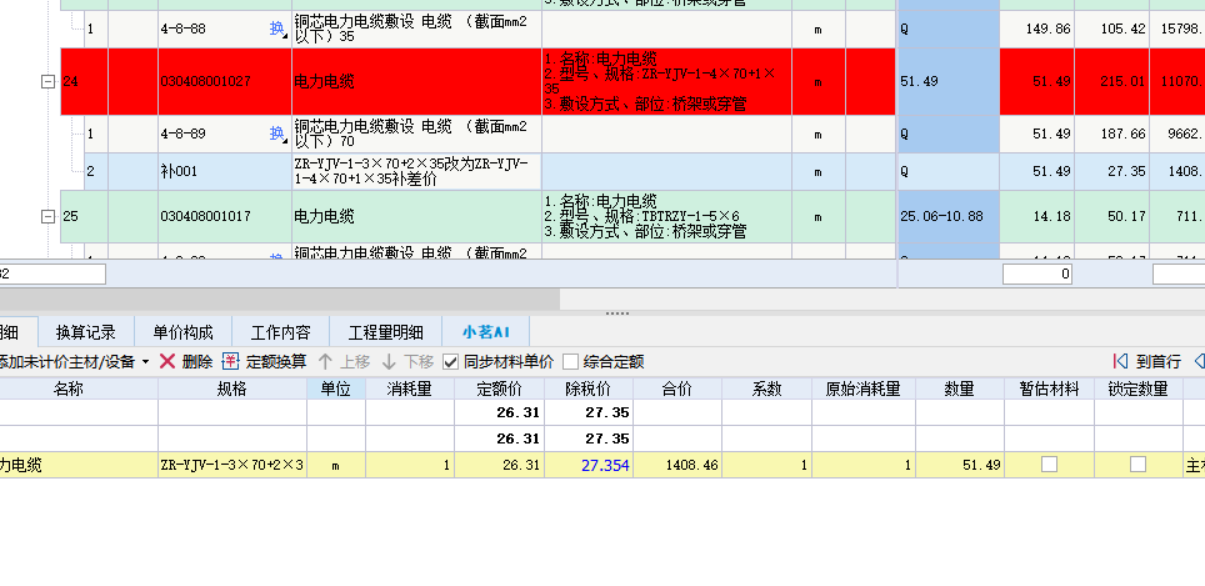Image resolution: width=1205 pixels, height=586 pixels.
Task: Collapse item 25 tree node
Action: click(47, 216)
